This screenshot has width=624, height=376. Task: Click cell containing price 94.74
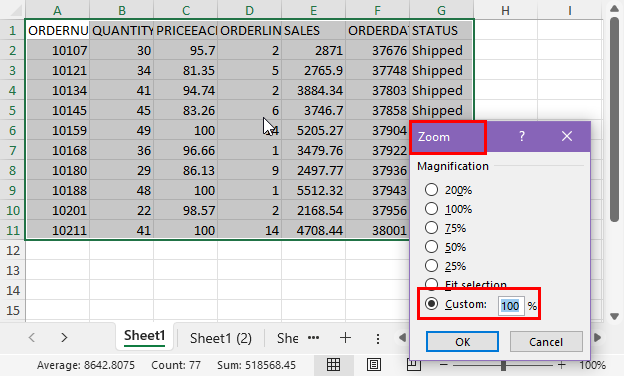[x=186, y=90]
